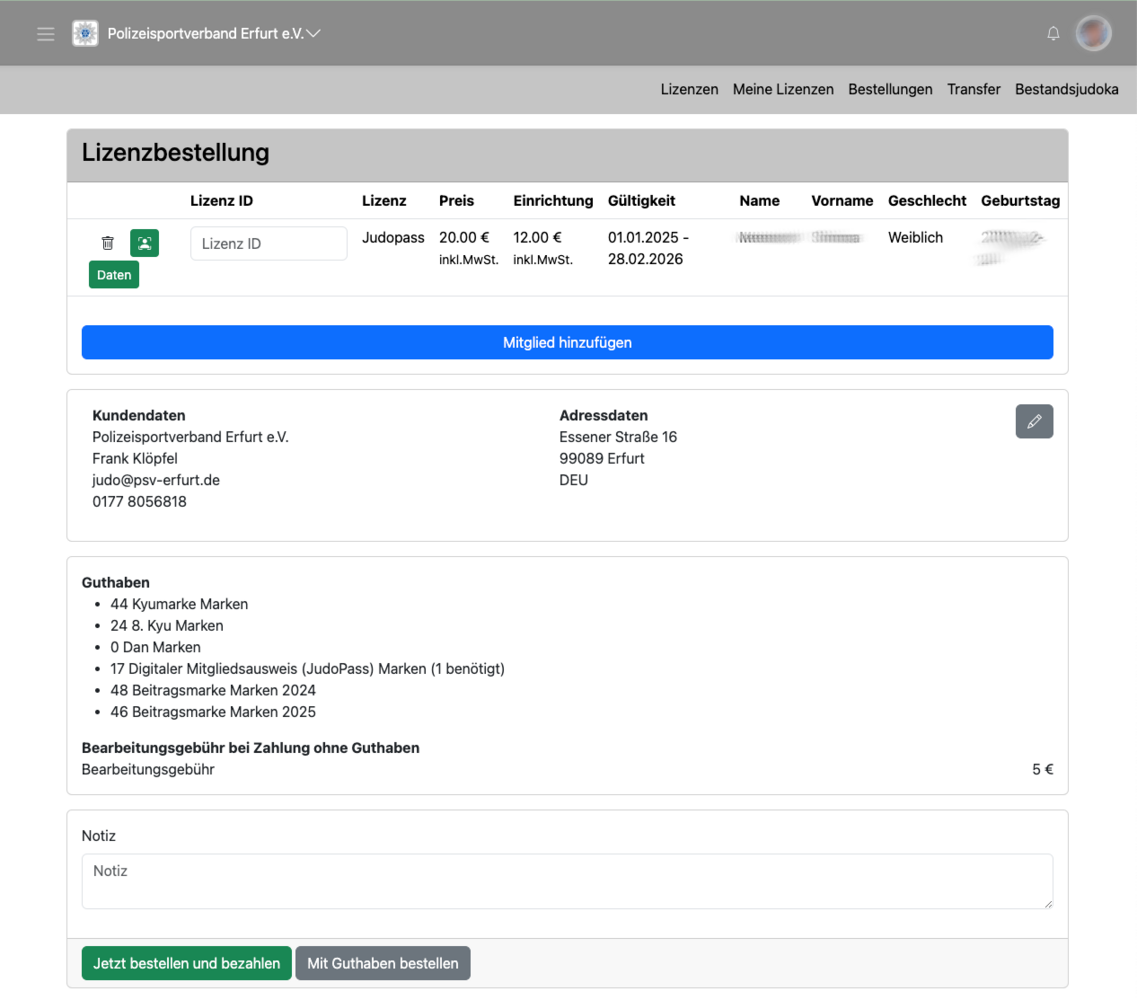This screenshot has height=1000, width=1137.
Task: Open Meine Lizenzen page
Action: (x=783, y=89)
